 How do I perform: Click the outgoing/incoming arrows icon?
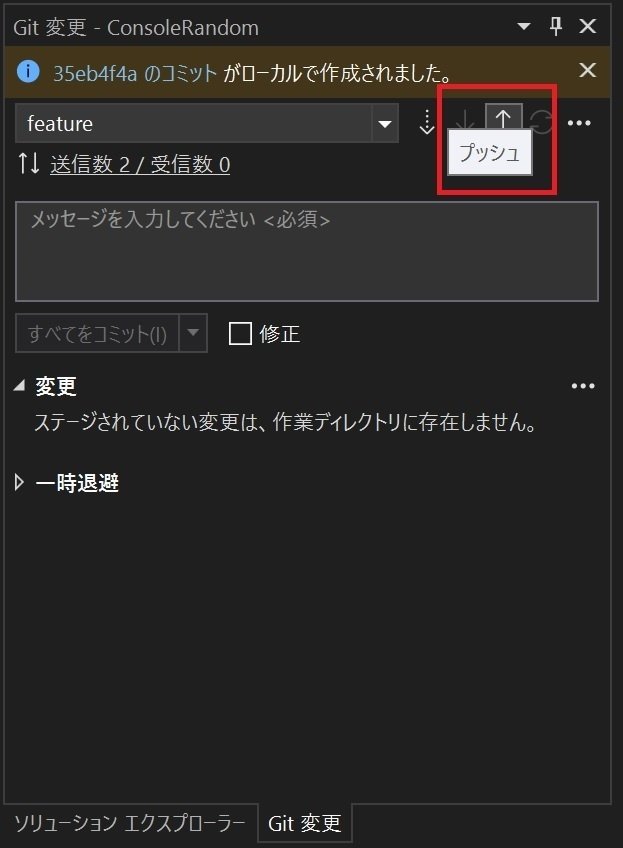click(29, 163)
